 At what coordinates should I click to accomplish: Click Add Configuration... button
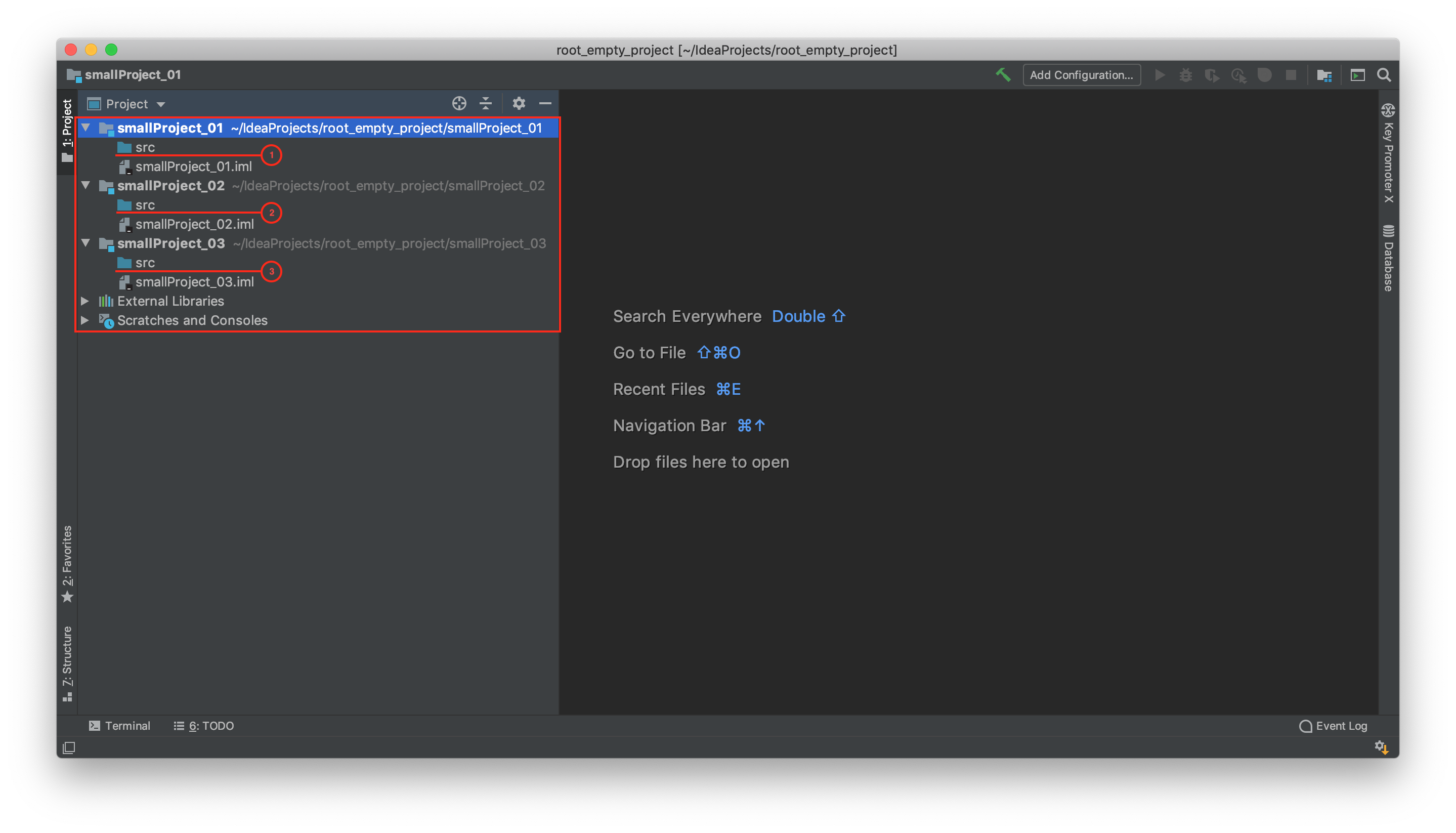1081,75
